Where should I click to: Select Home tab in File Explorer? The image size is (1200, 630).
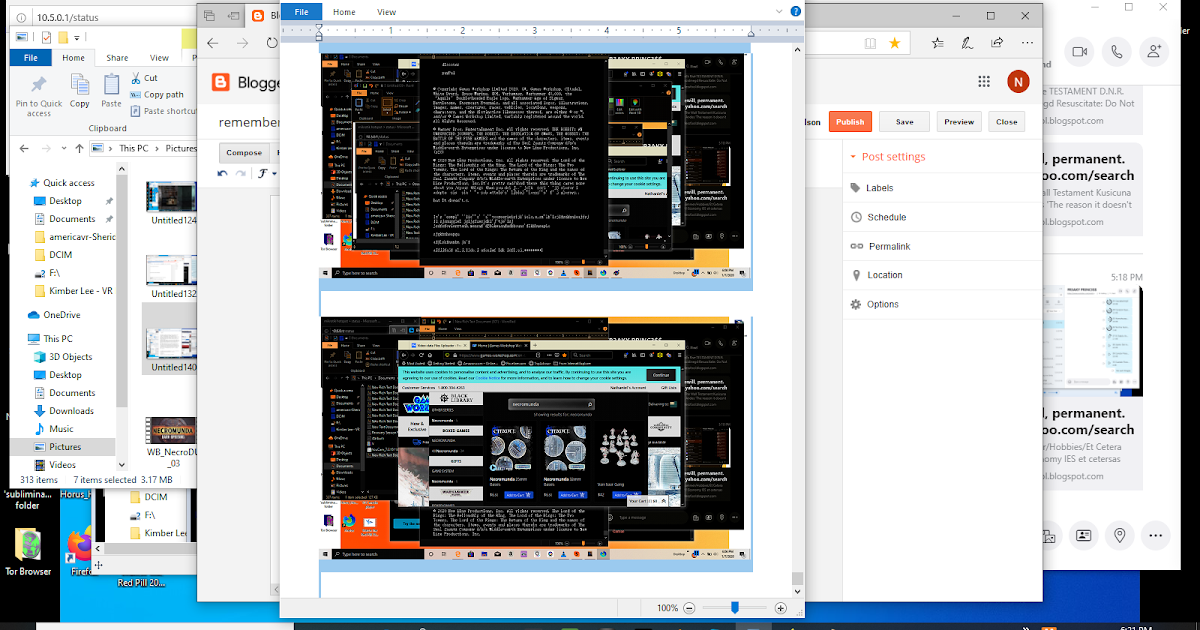73,58
